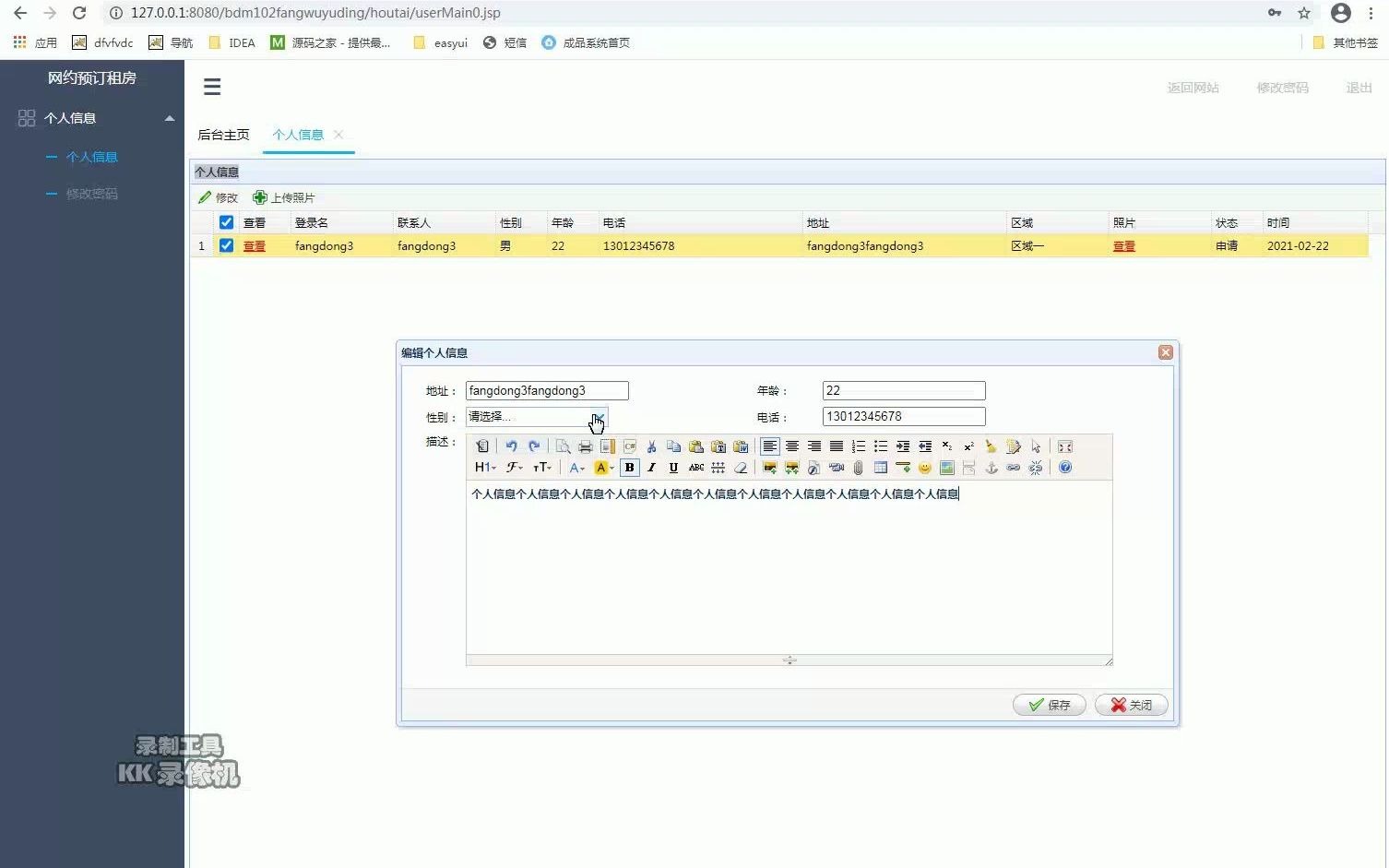Click 修改 edit toolbar button
Image resolution: width=1389 pixels, height=868 pixels.
coord(219,197)
